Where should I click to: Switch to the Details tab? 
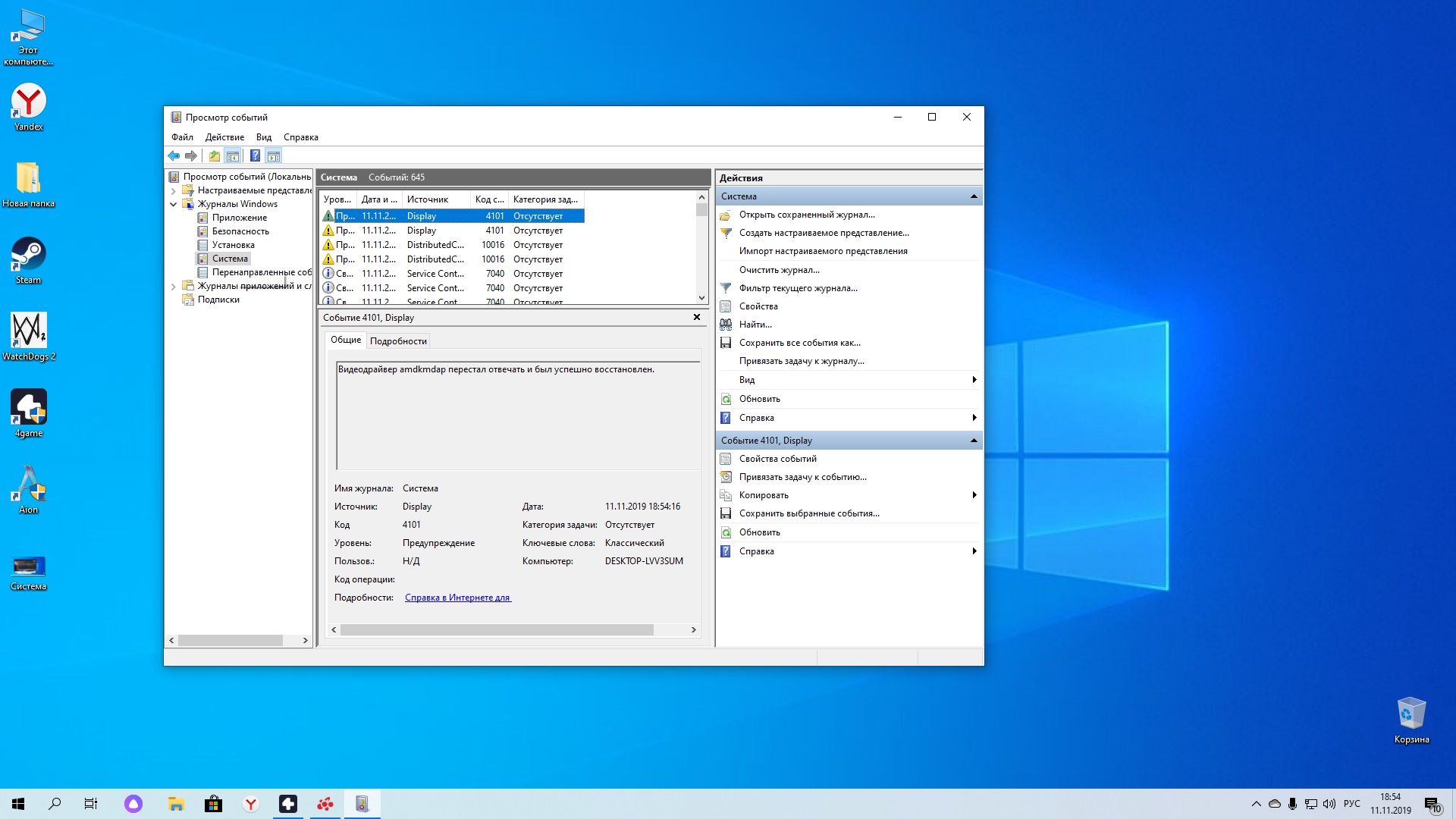(x=398, y=341)
